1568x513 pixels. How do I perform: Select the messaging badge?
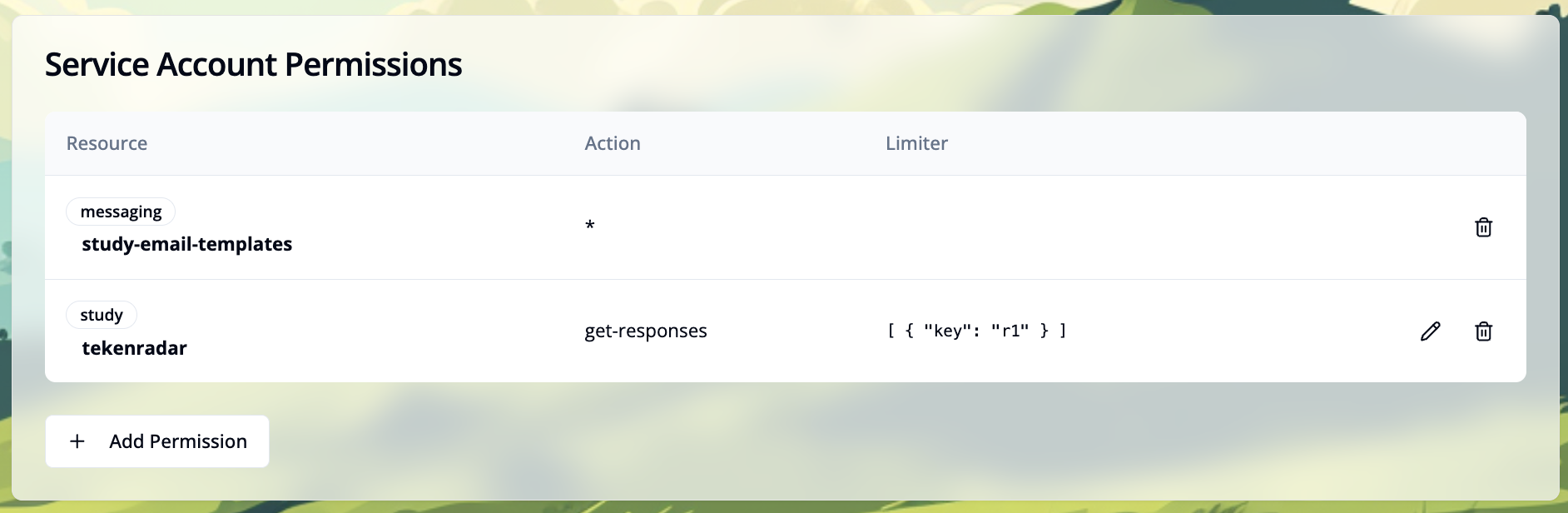point(120,212)
